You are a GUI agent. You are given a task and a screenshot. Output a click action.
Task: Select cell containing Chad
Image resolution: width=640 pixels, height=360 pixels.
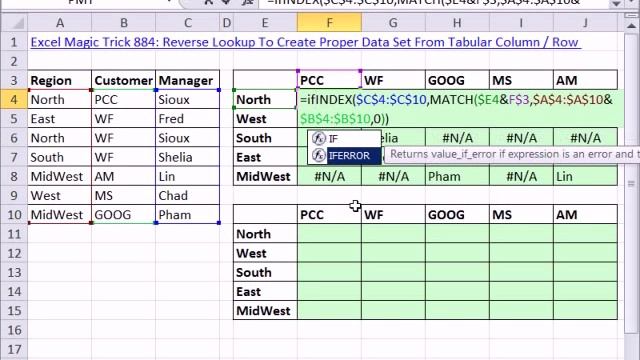click(187, 196)
